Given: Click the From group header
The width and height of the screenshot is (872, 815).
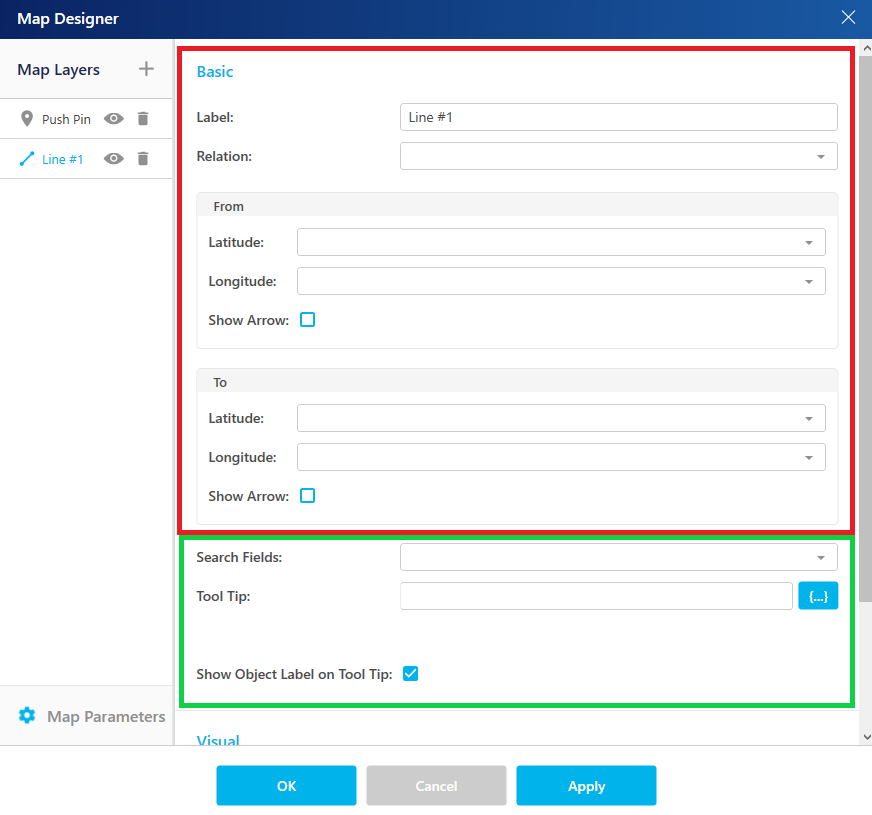Looking at the screenshot, I should coord(517,206).
